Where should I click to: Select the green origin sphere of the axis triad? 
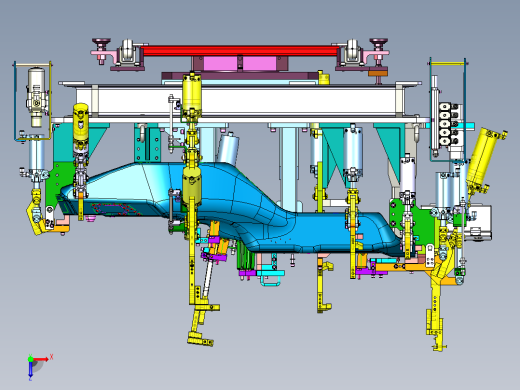click(x=30, y=359)
